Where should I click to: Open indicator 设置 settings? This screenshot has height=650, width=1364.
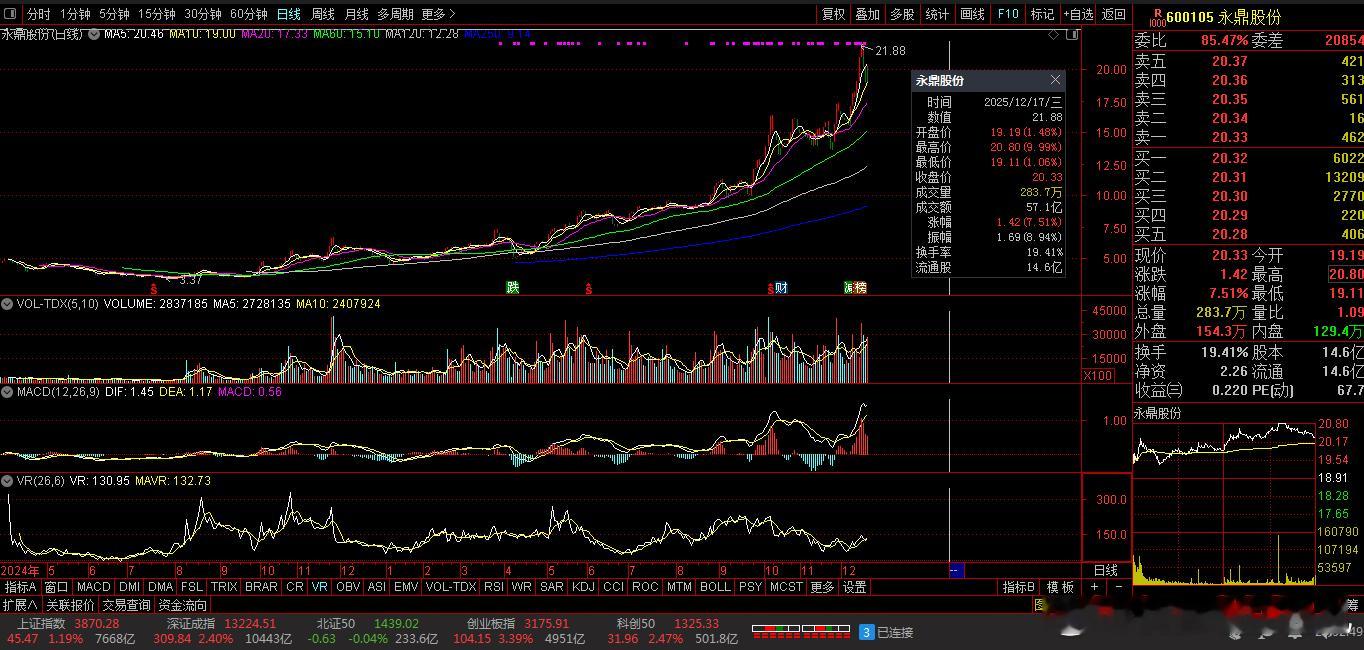point(854,587)
